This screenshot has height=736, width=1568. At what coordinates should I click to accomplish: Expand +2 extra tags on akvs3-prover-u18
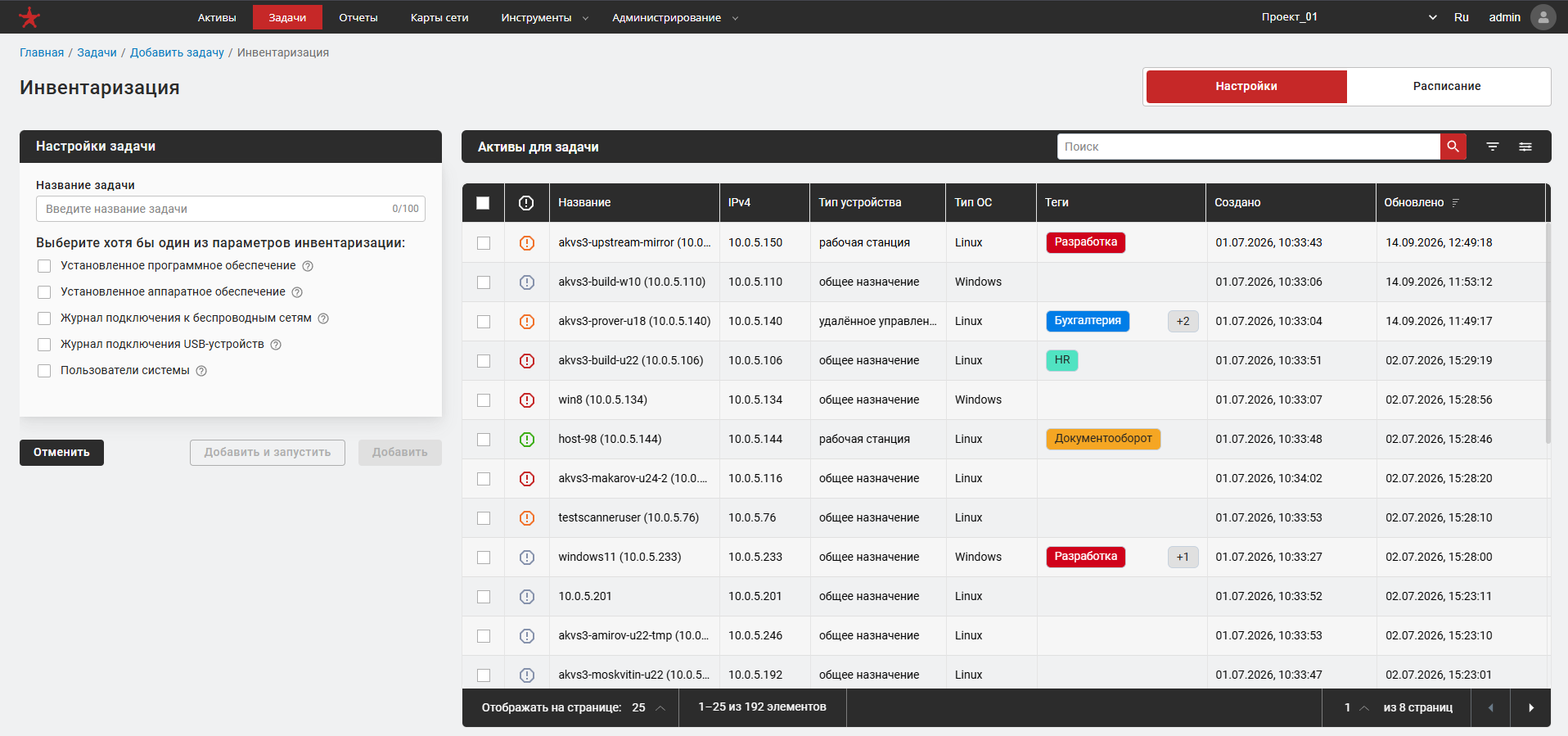(x=1183, y=322)
